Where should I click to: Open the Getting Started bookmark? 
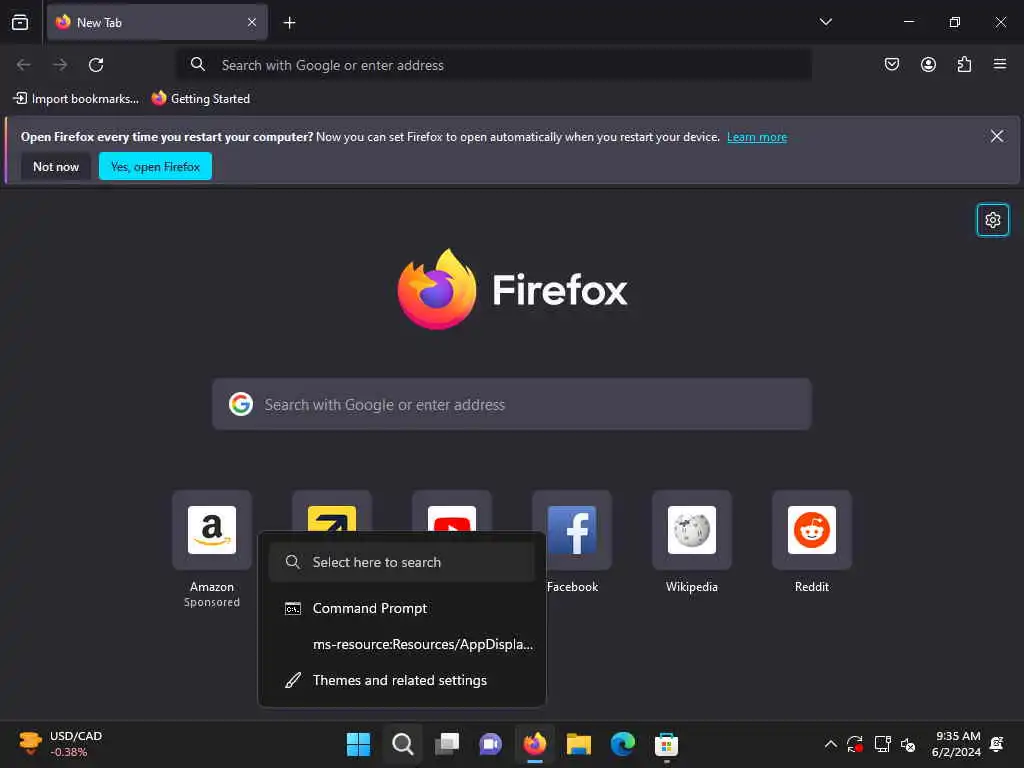click(201, 99)
